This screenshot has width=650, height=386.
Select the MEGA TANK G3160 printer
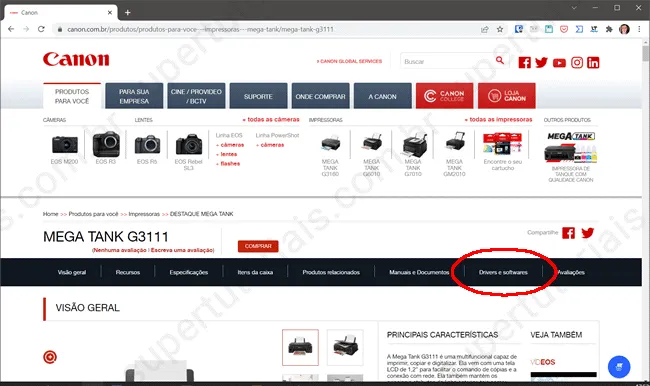(x=330, y=155)
